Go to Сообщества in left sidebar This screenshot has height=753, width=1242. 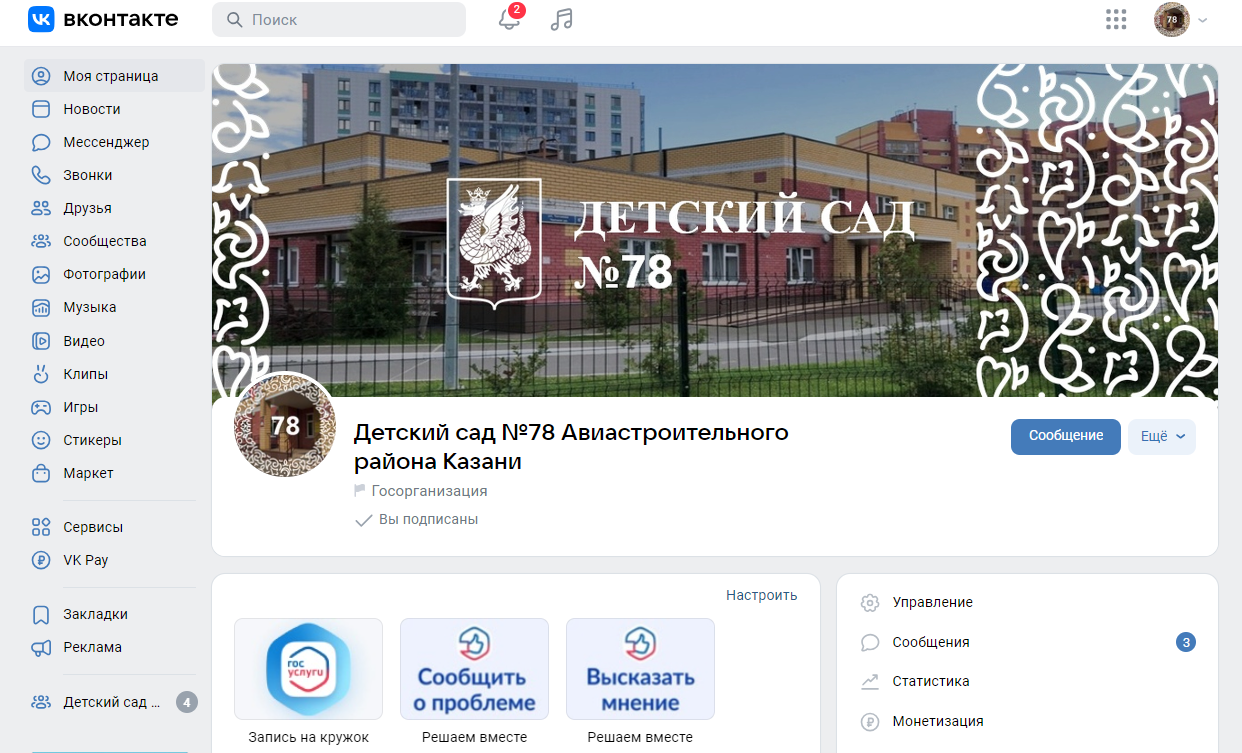[x=104, y=241]
